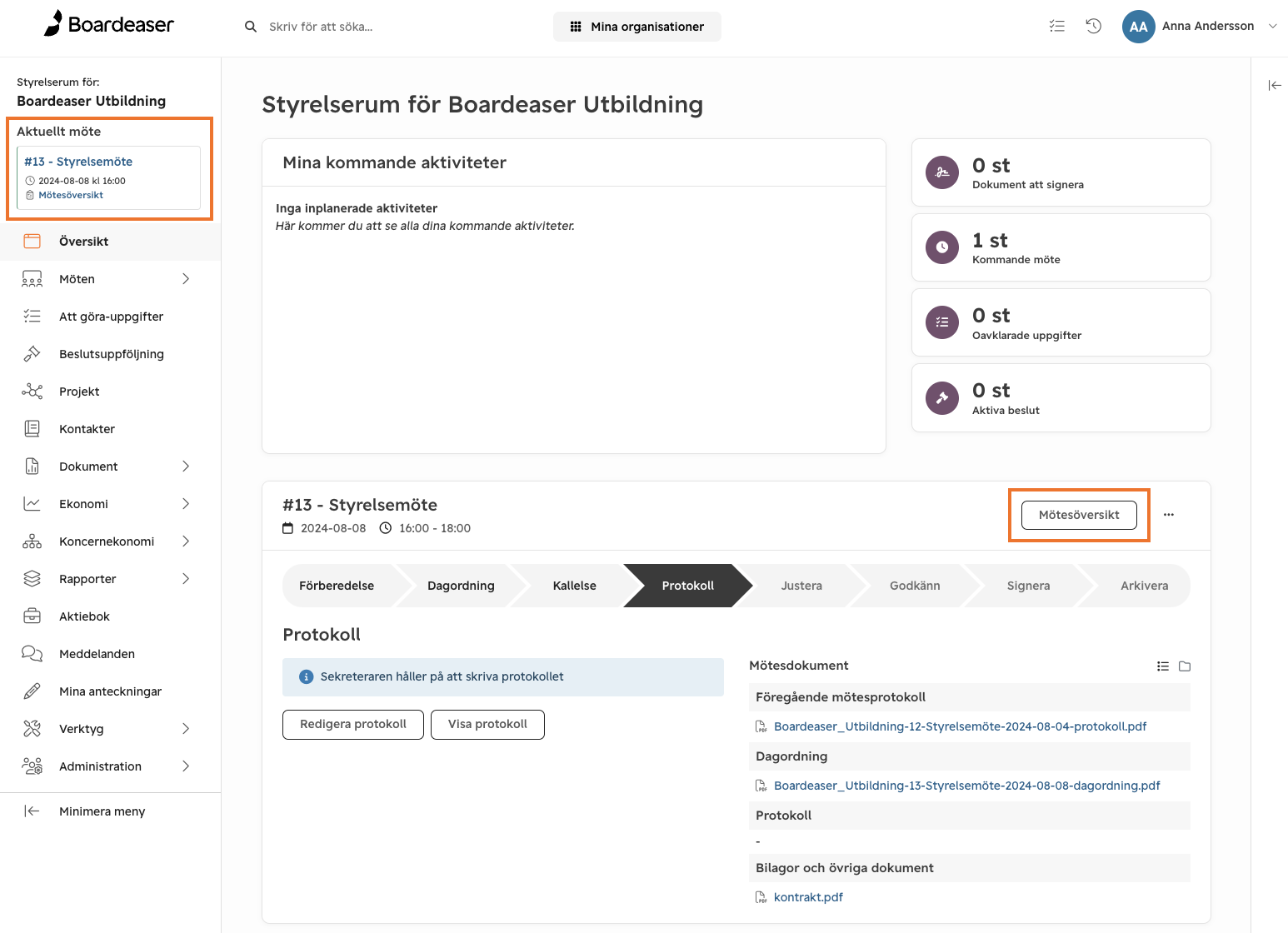Open the 0 st Dokument att signera card
This screenshot has height=933, width=1288.
click(x=1061, y=172)
